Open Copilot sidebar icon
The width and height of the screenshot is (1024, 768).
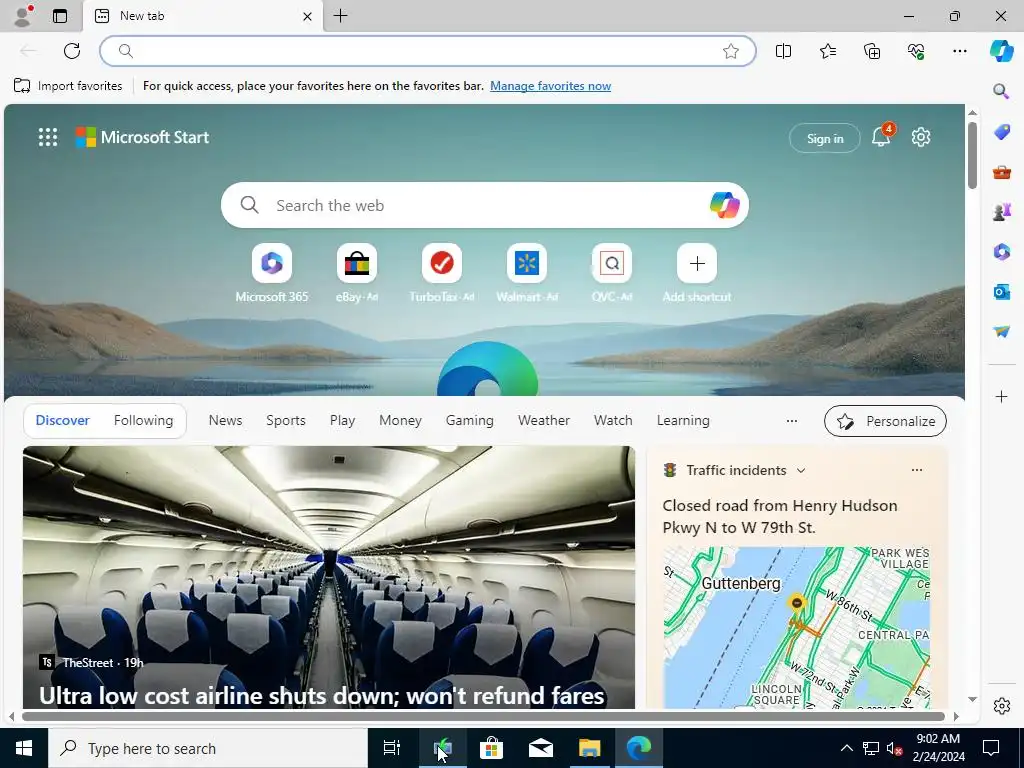click(x=1001, y=51)
